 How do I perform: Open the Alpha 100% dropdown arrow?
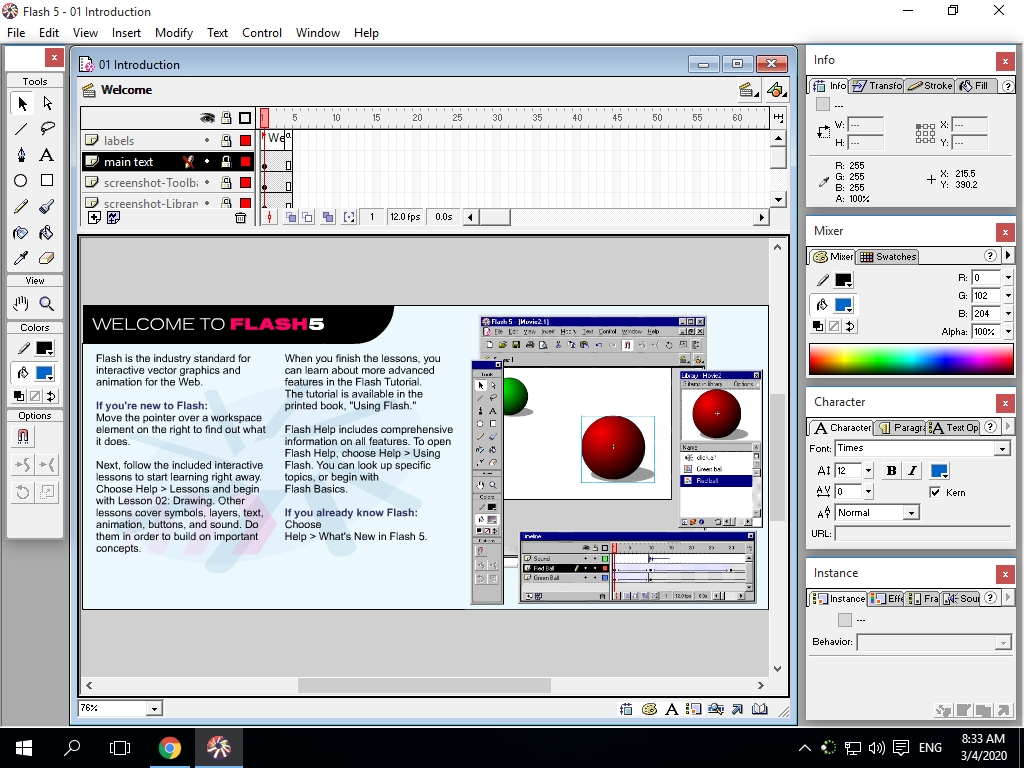point(1008,332)
